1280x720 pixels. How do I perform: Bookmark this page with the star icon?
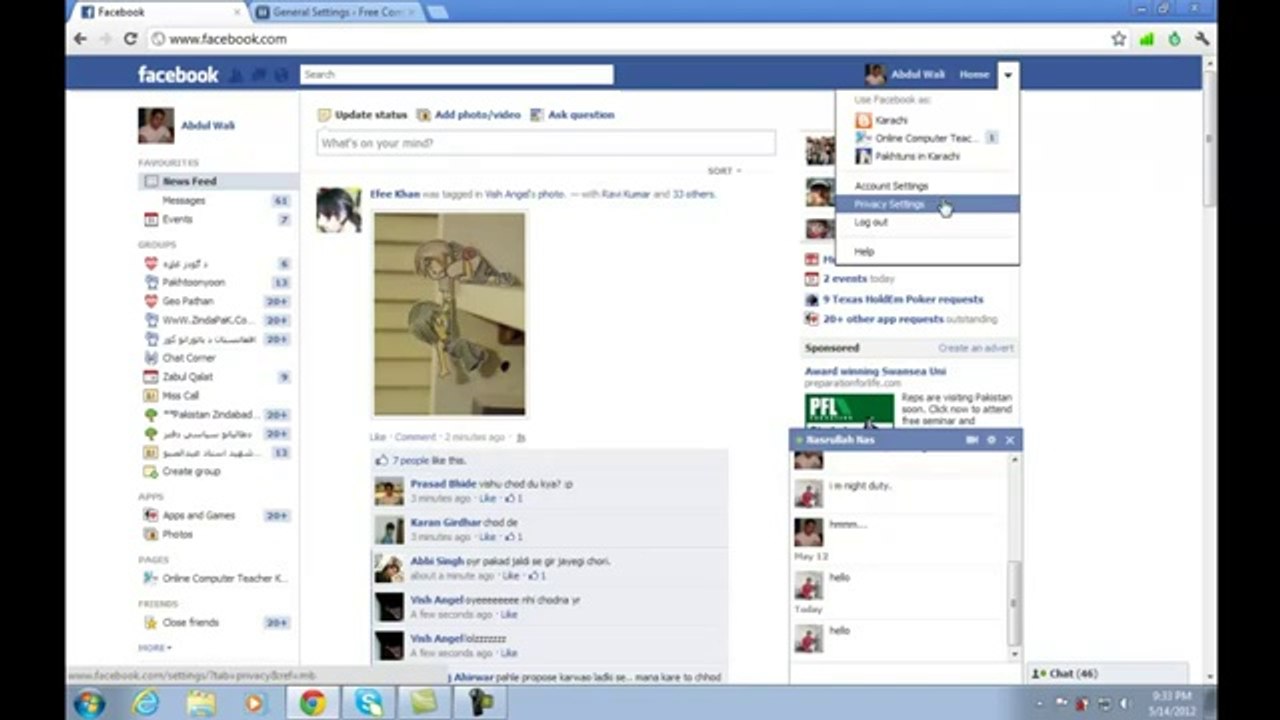click(x=1119, y=39)
